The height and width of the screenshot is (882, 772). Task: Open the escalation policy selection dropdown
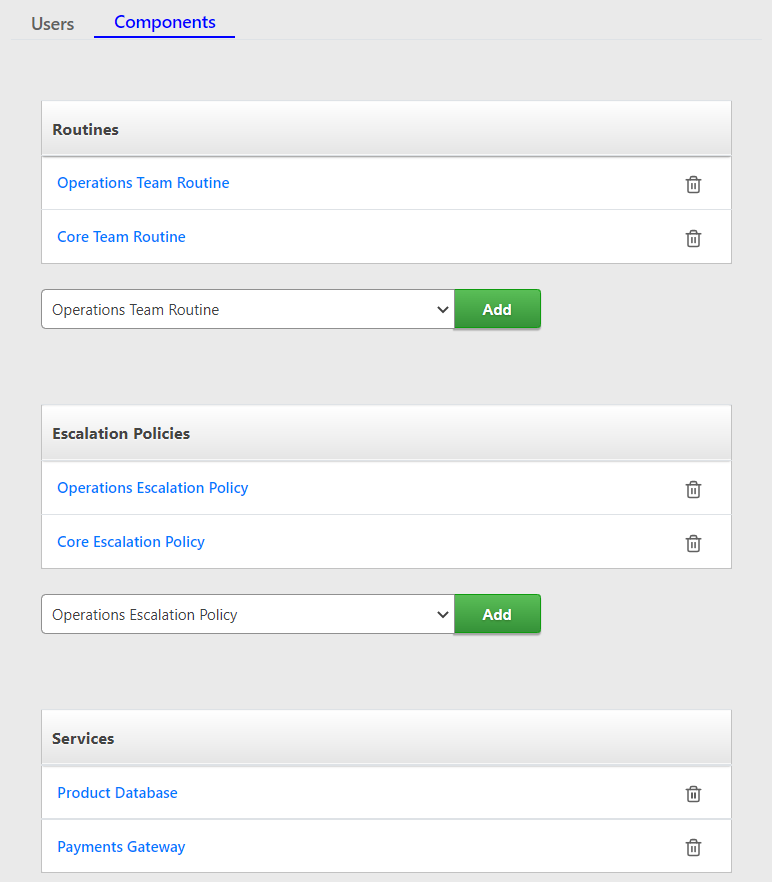click(248, 614)
